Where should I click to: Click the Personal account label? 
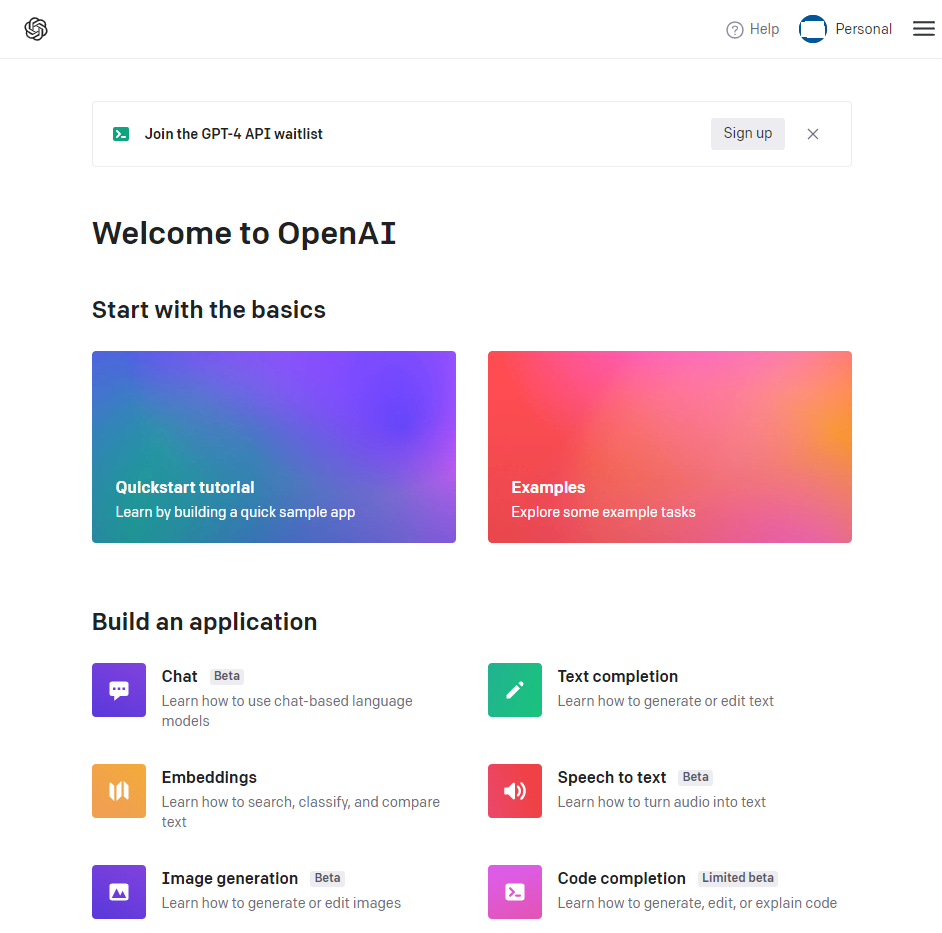point(863,29)
